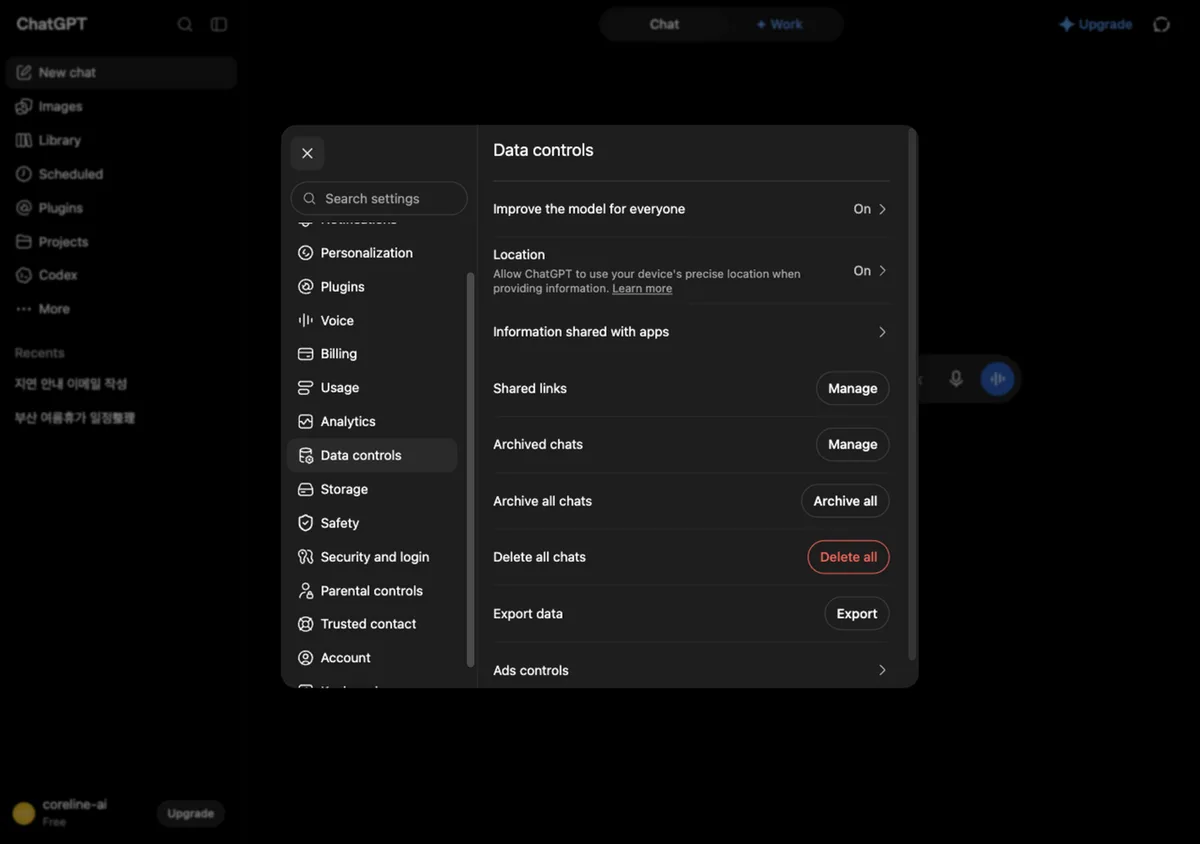
Task: Click the temporary chat icon top right
Action: coord(1162,24)
